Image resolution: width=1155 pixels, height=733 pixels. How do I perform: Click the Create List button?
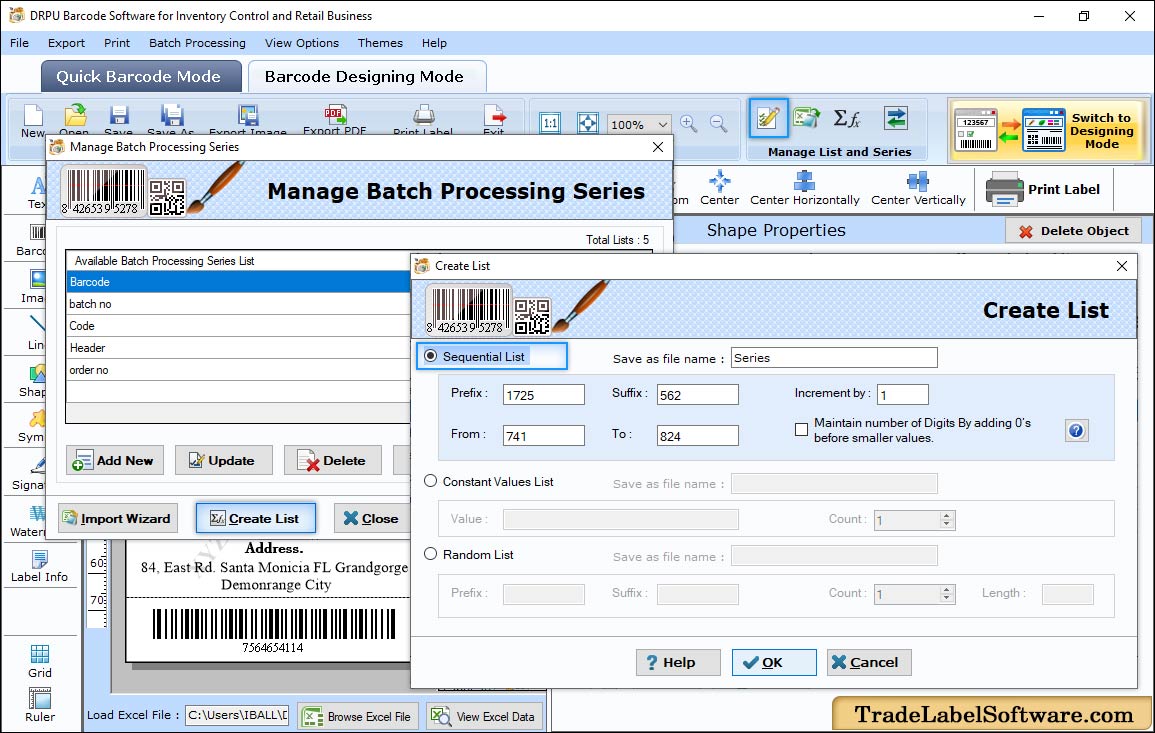coord(256,519)
